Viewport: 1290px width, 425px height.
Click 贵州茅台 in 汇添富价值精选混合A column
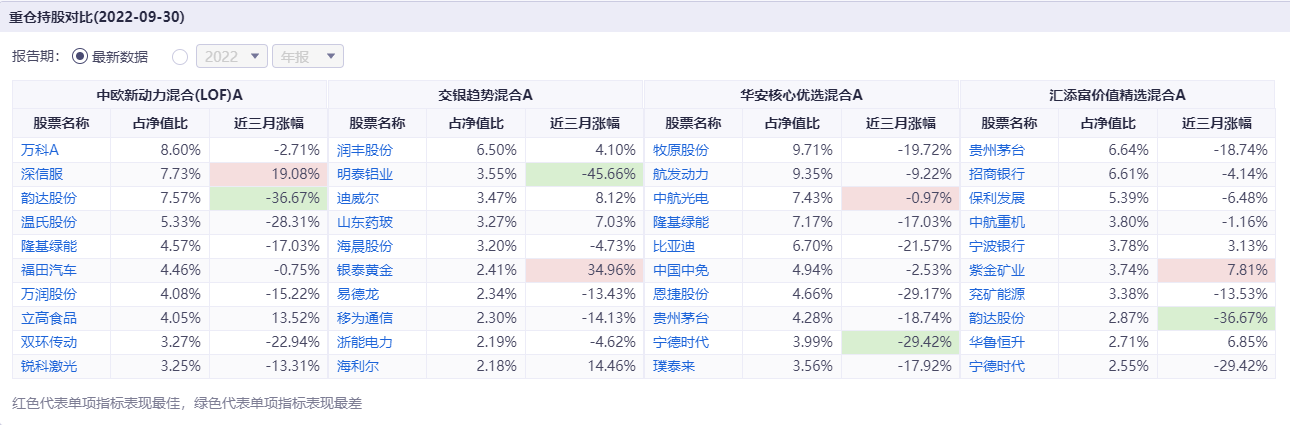(997, 150)
